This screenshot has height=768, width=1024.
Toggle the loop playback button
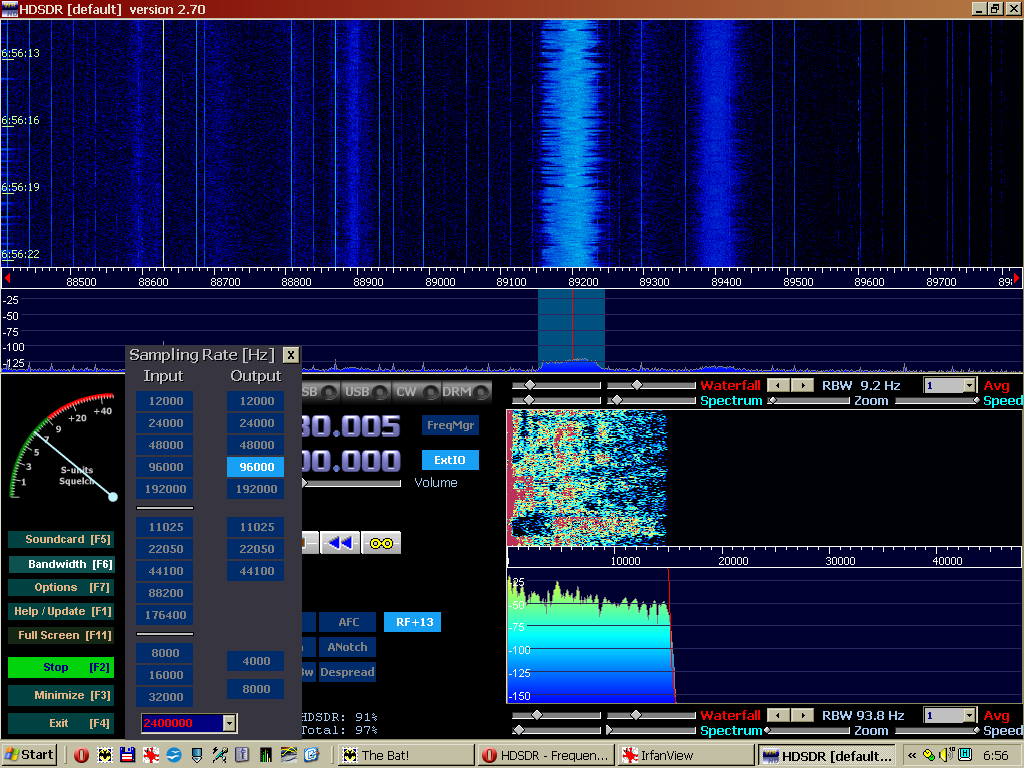click(381, 543)
